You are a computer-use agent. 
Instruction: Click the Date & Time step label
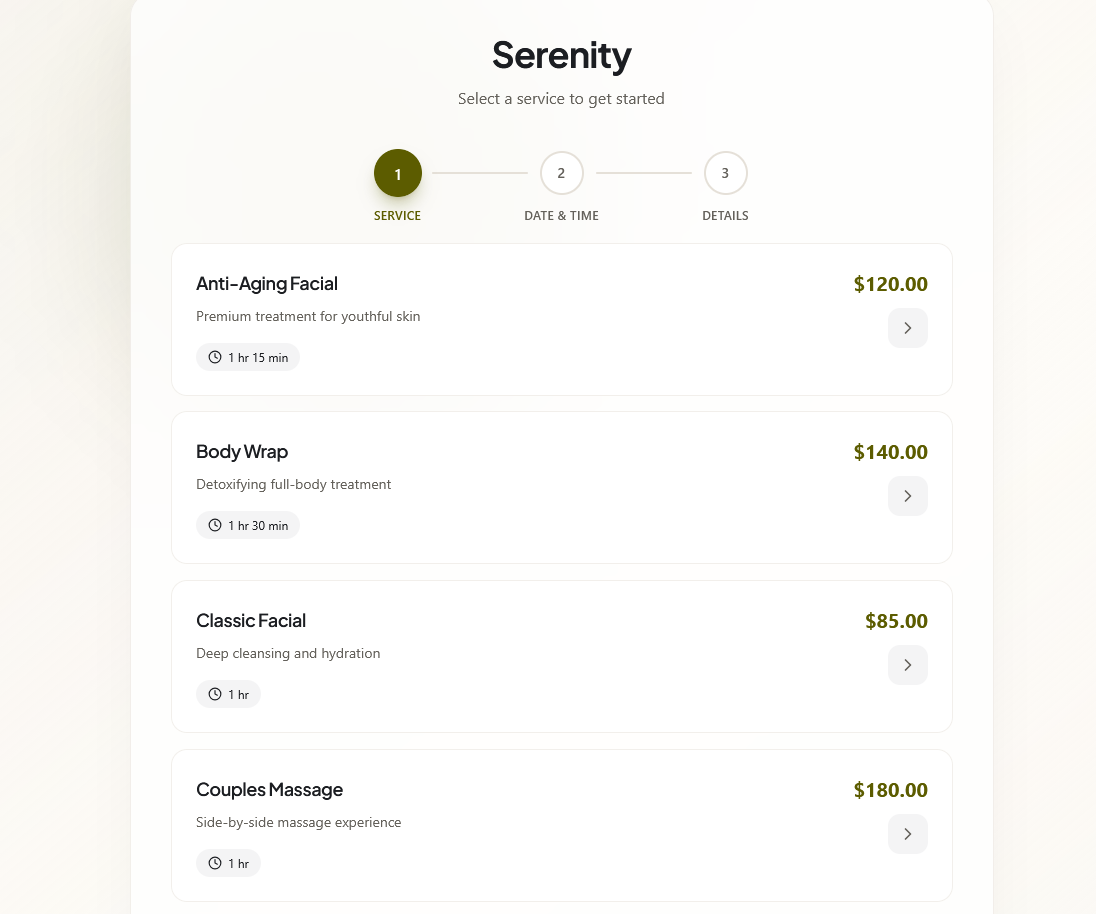pyautogui.click(x=561, y=216)
